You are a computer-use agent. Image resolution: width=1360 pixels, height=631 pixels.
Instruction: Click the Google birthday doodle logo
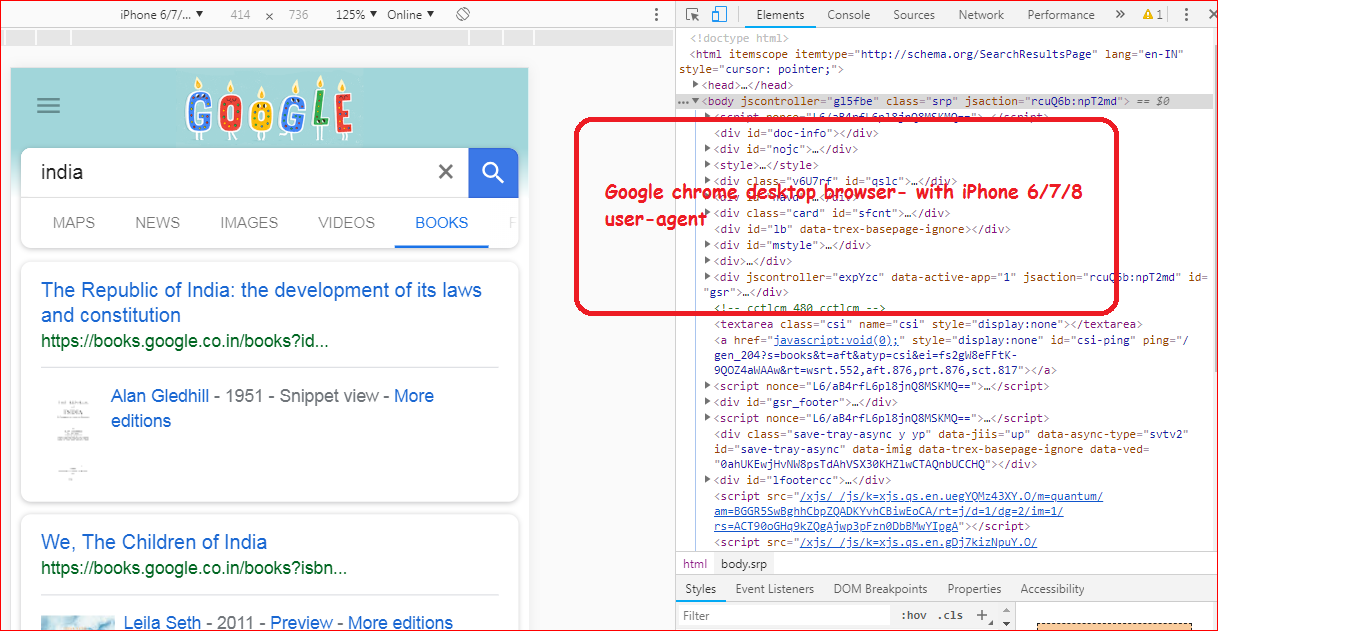[269, 108]
